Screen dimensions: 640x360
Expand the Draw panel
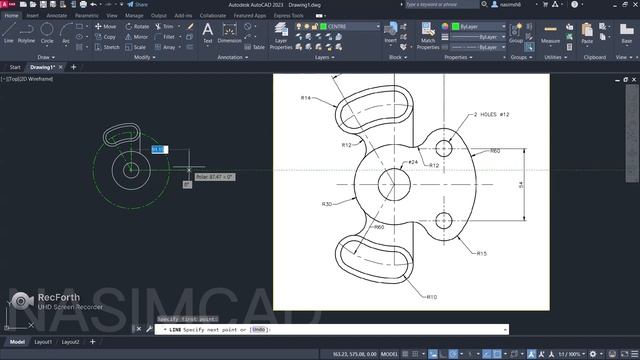coord(46,58)
